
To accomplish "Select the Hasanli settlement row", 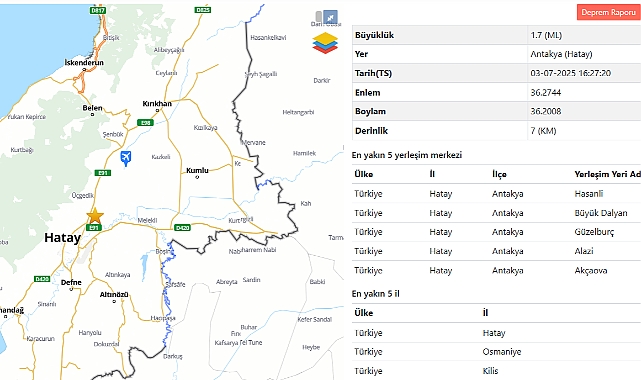I will coord(496,194).
